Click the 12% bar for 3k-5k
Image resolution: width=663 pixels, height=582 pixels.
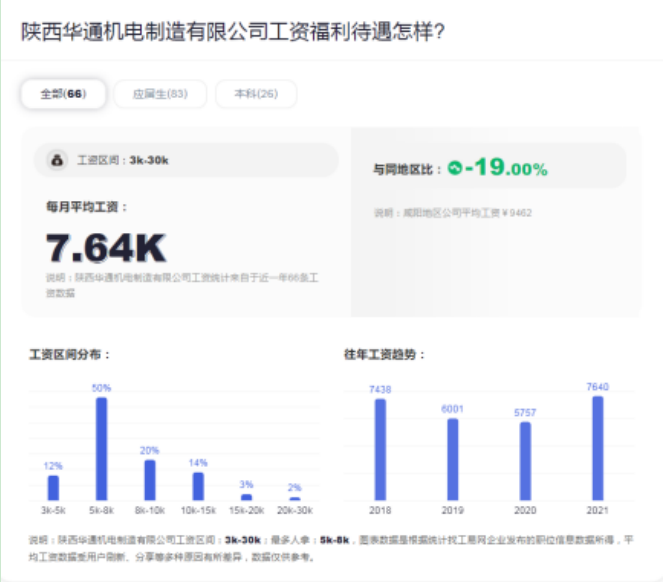[x=53, y=488]
